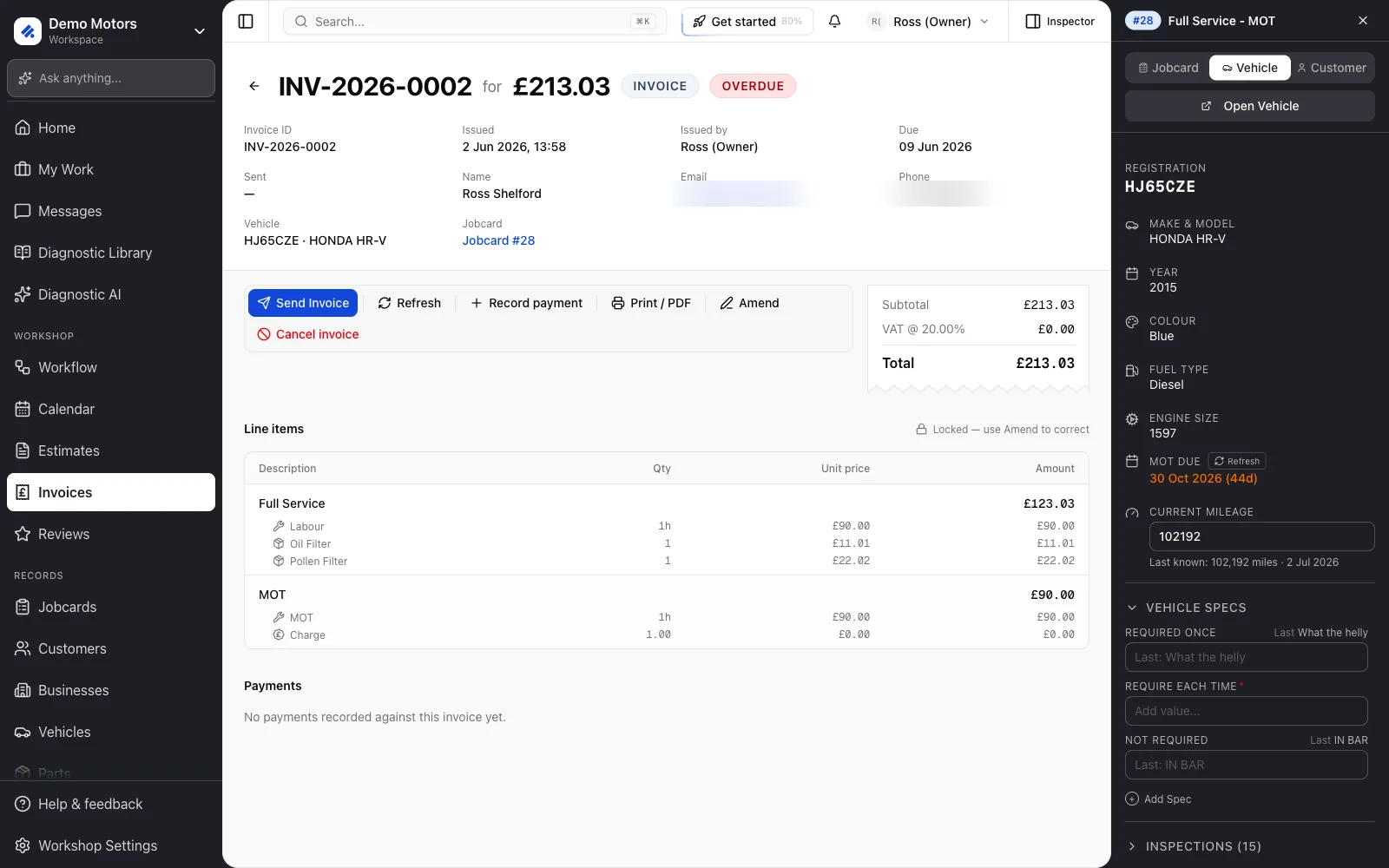Click the Send Invoice button

click(303, 303)
